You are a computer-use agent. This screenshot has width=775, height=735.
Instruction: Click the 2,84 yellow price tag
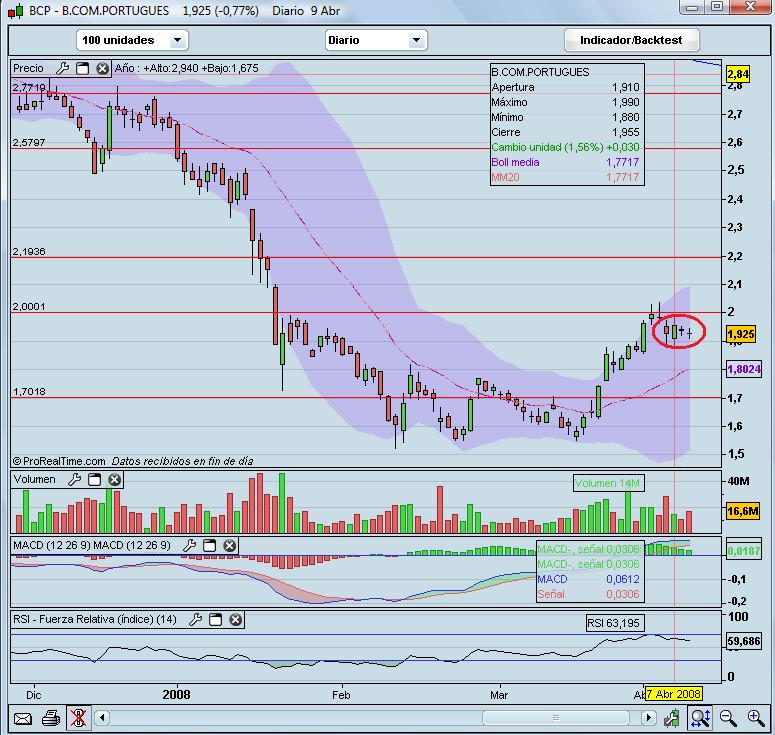pos(738,75)
